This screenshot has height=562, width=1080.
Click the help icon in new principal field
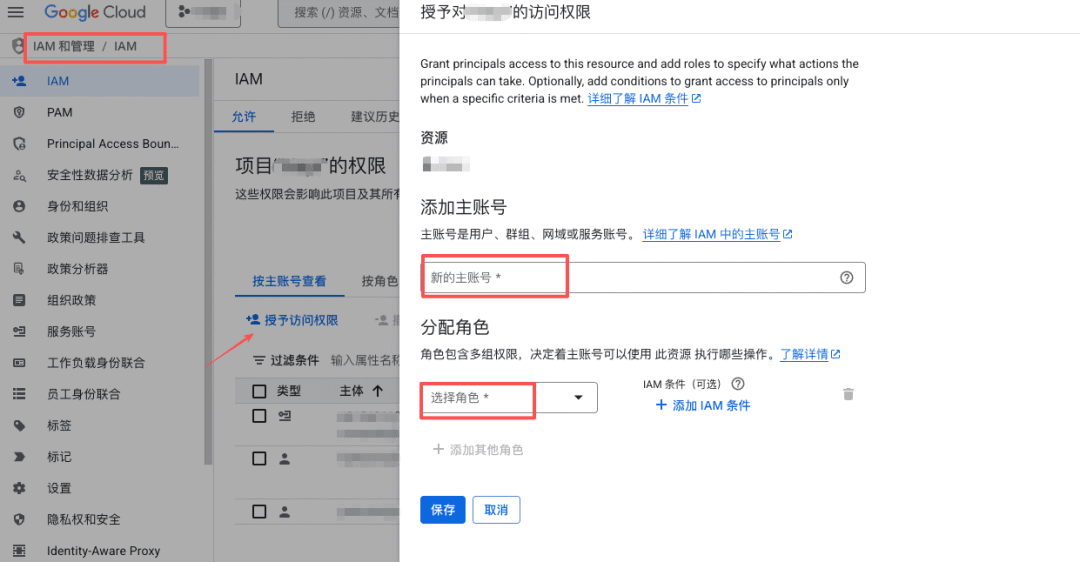tap(846, 278)
